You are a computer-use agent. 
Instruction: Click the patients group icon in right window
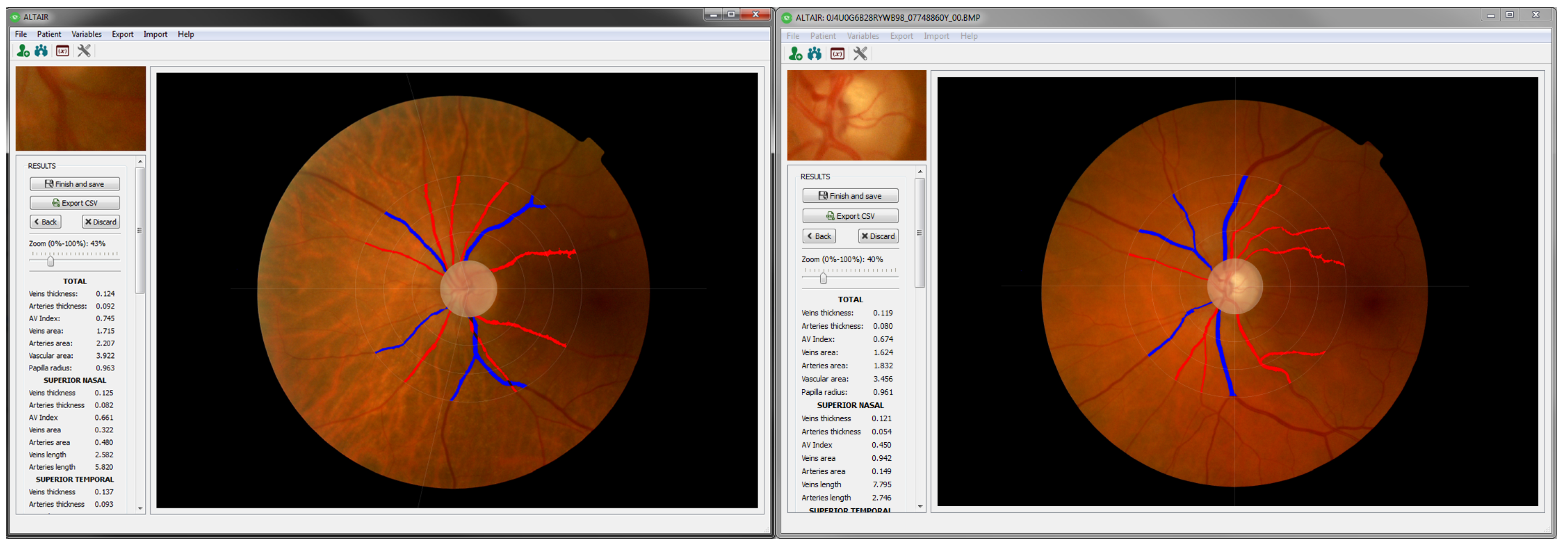814,54
